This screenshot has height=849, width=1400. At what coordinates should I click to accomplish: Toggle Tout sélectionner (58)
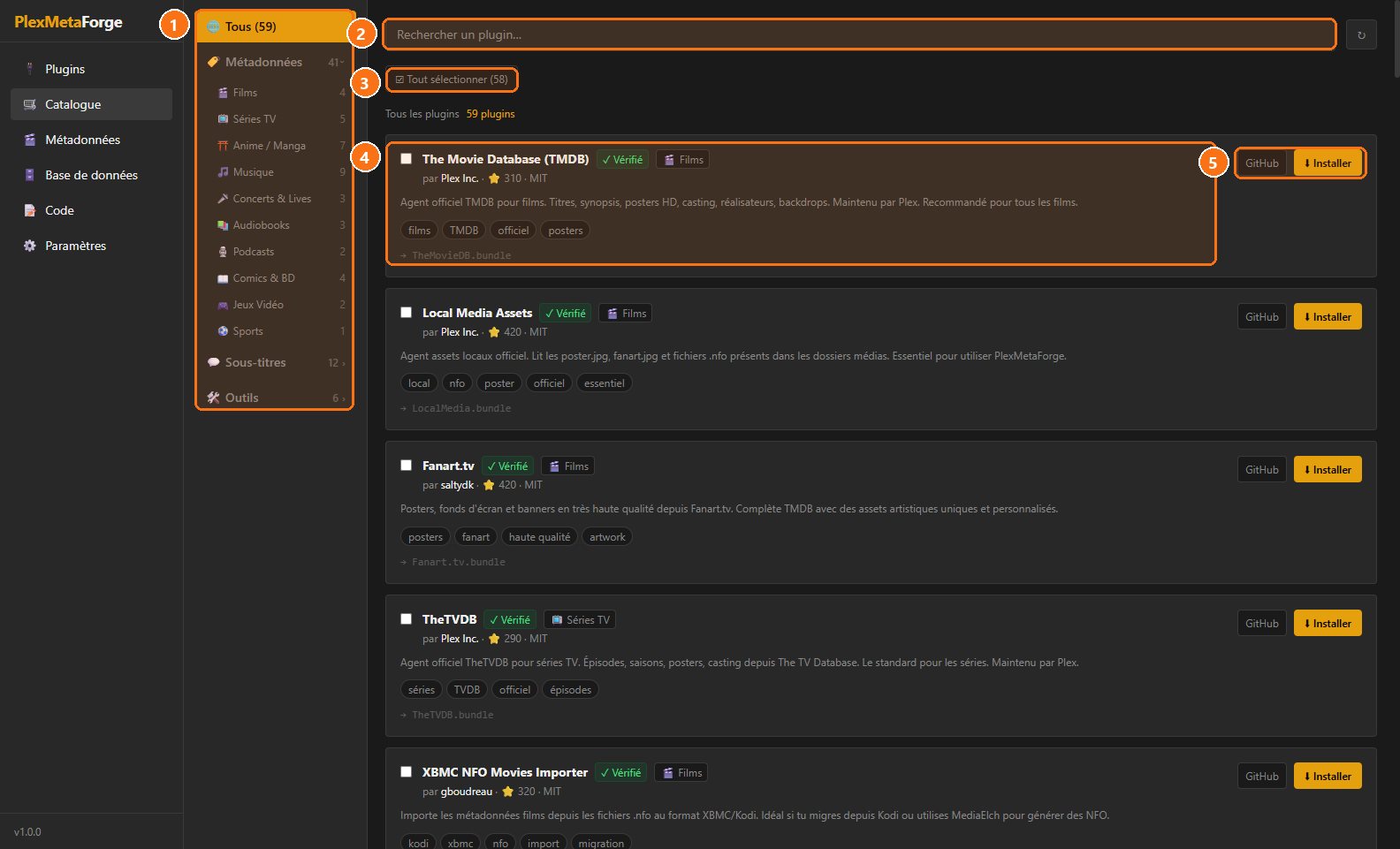(x=452, y=80)
